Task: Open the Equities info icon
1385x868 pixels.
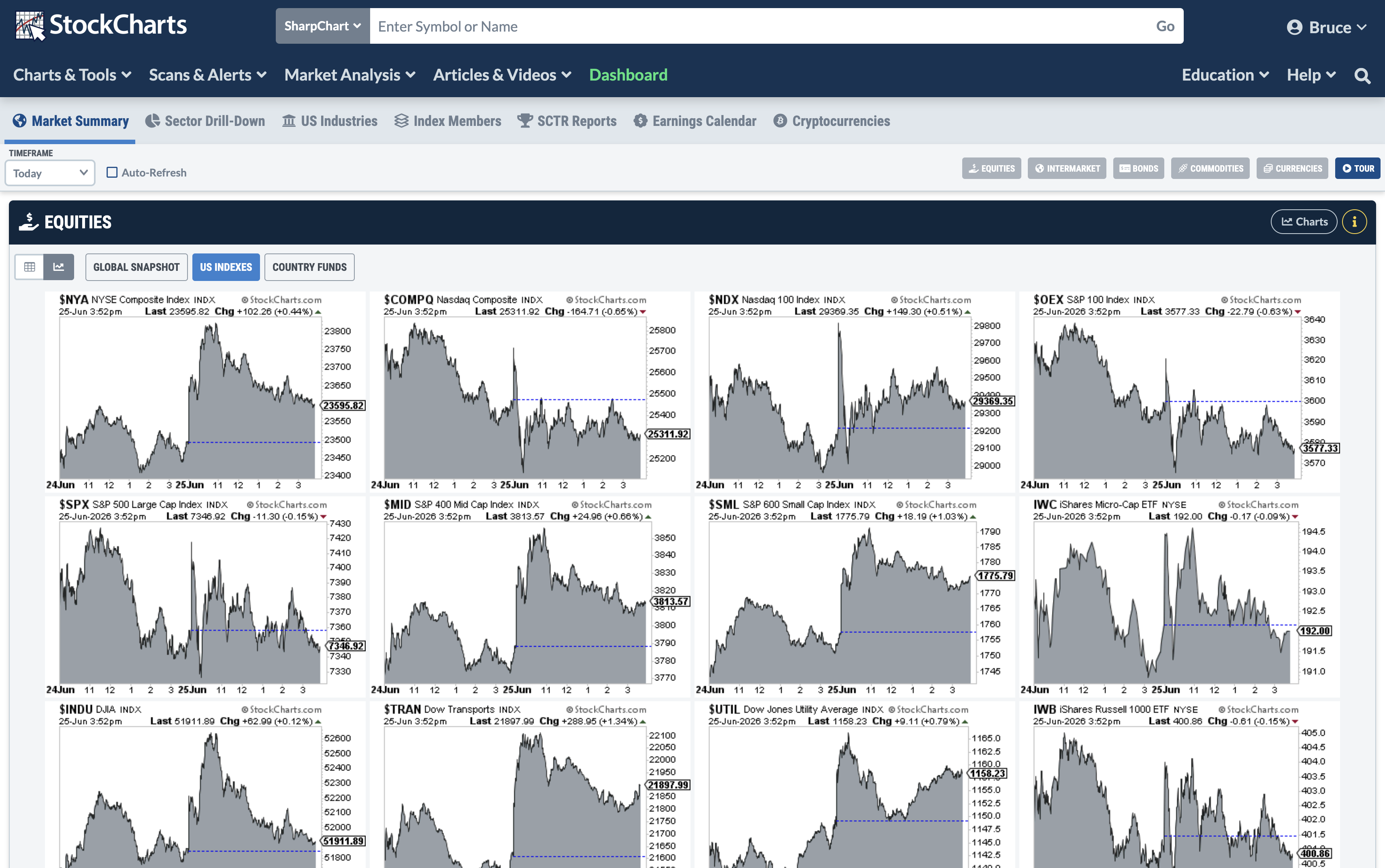Action: pos(1354,221)
